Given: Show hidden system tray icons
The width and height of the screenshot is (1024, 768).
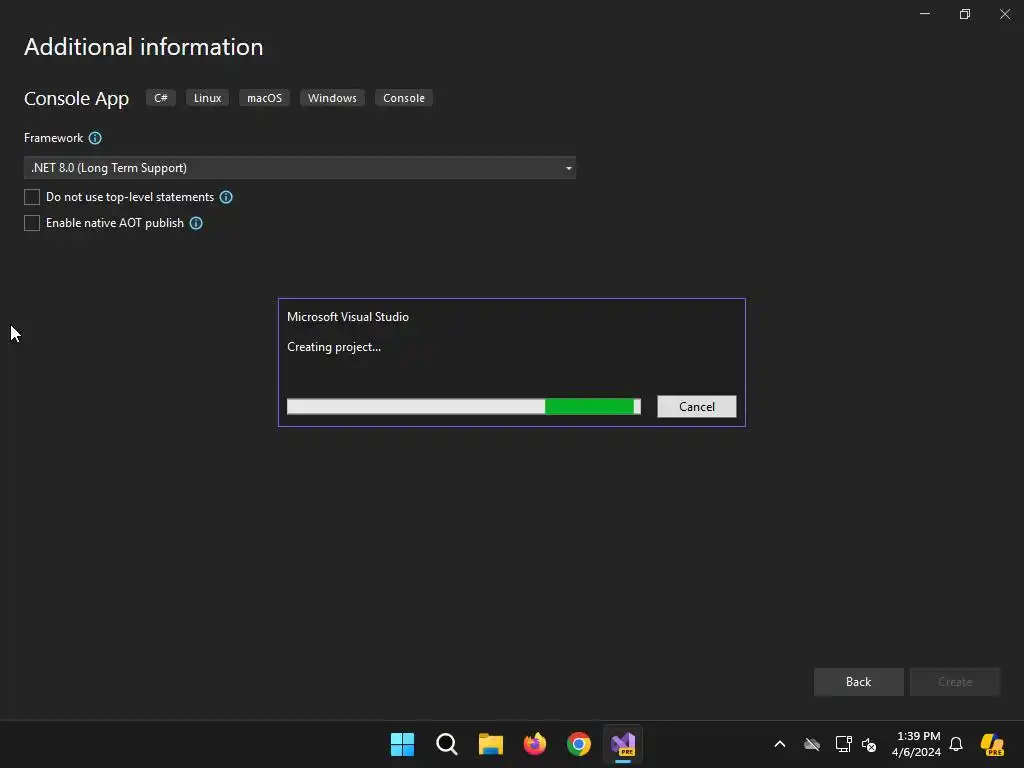Looking at the screenshot, I should click(780, 744).
